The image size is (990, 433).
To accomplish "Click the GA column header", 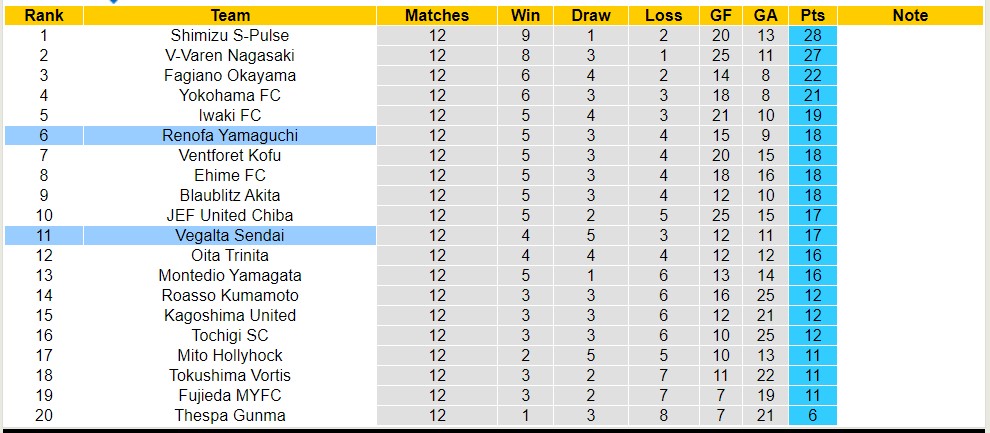I will click(766, 15).
